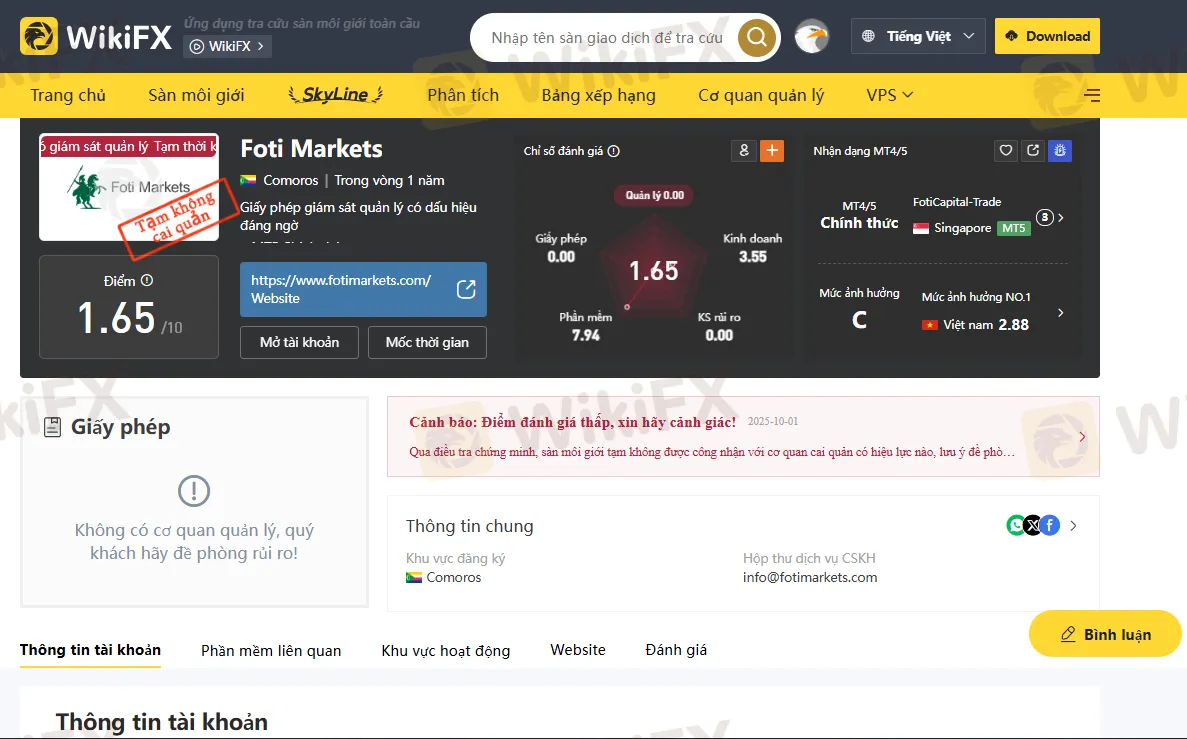Click the info icon next to Điểm
1187x739 pixels.
point(147,280)
